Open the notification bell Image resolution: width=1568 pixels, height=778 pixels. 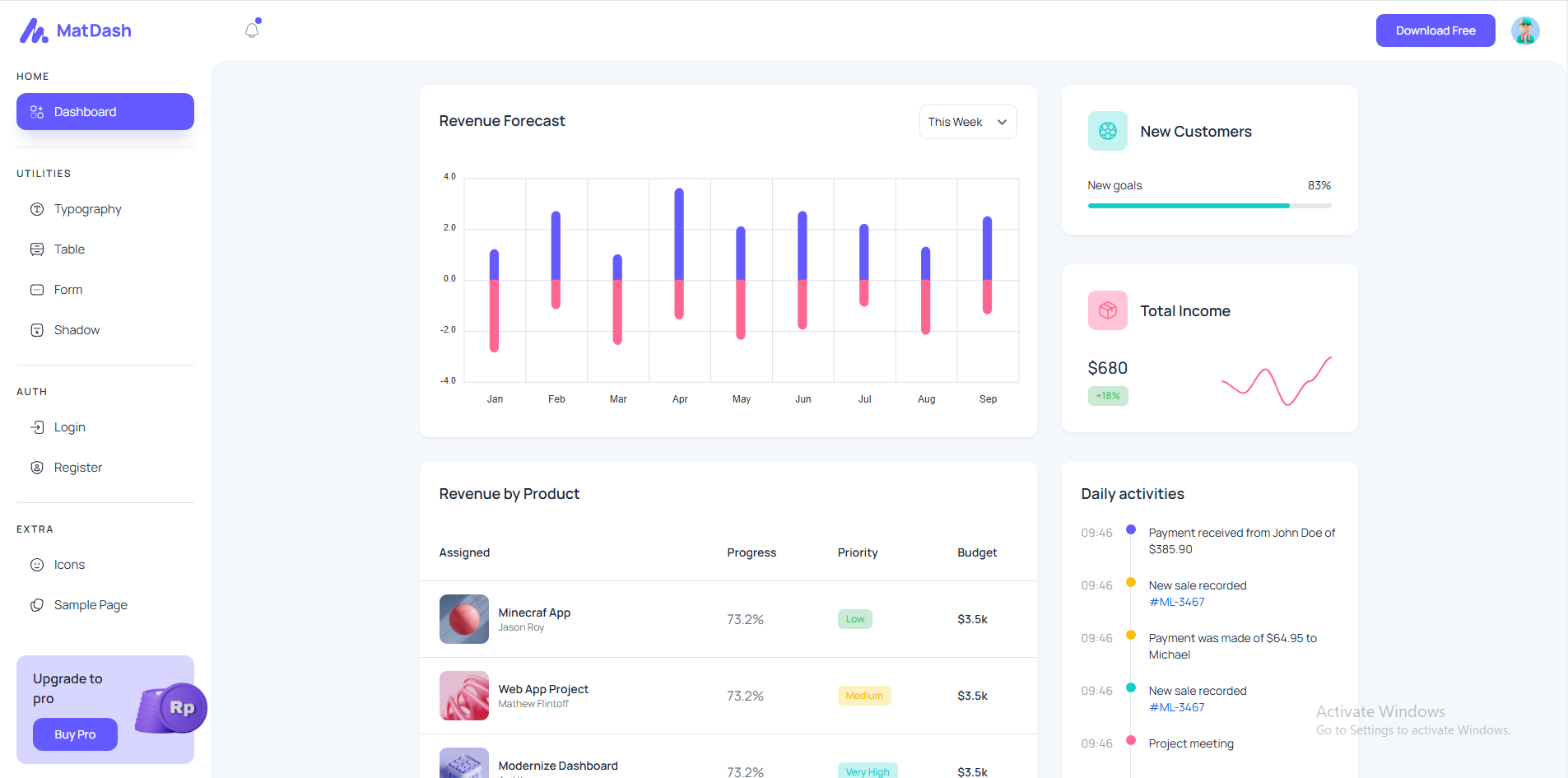tap(251, 29)
